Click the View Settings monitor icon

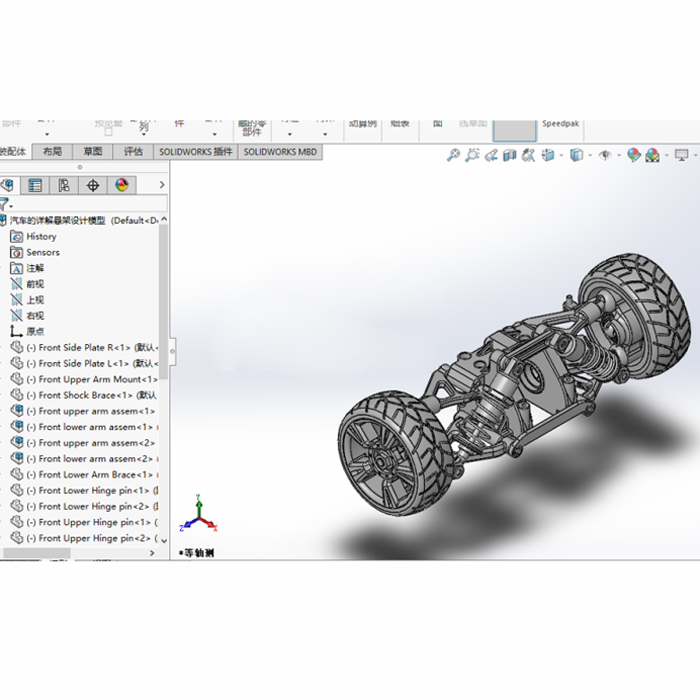click(x=681, y=155)
